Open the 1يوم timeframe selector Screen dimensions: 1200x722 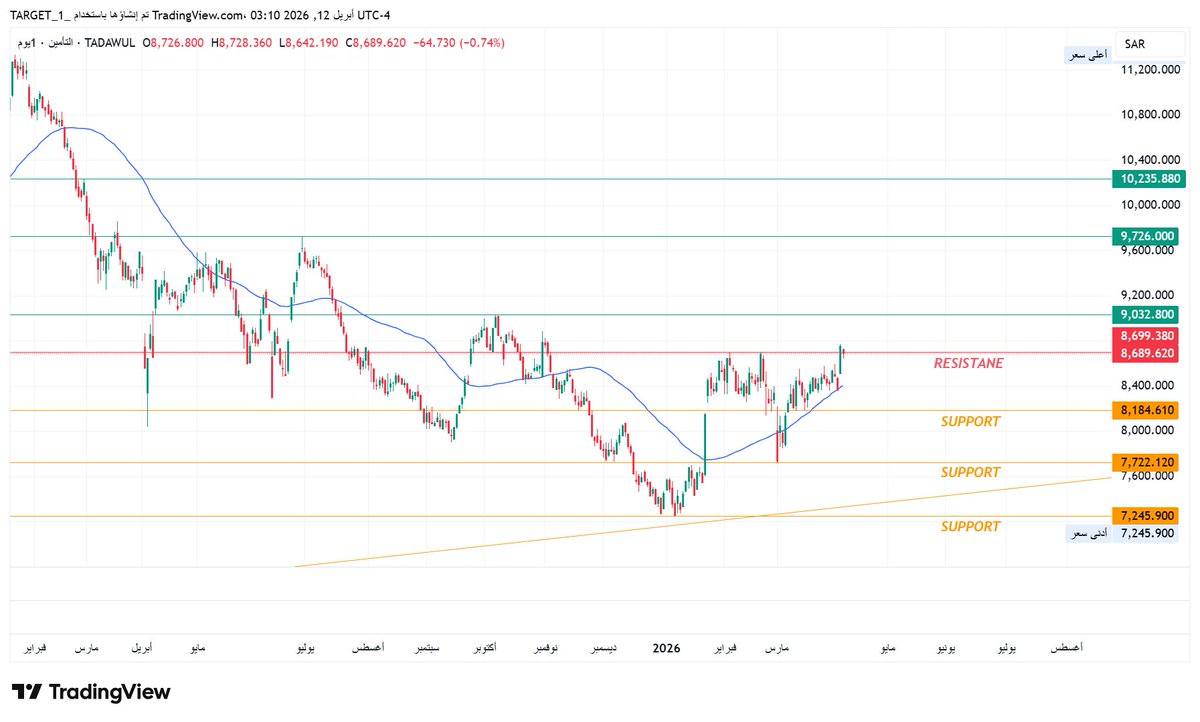coord(27,43)
